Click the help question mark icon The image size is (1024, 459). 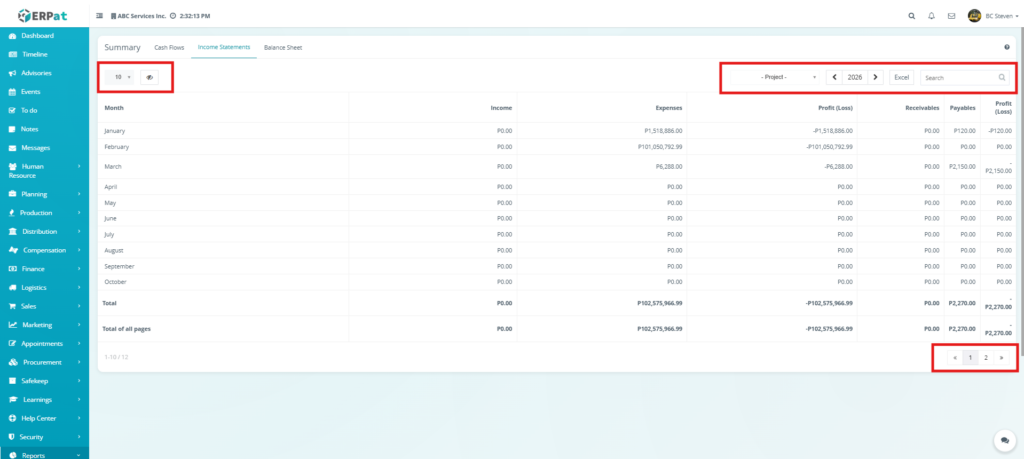point(1007,47)
